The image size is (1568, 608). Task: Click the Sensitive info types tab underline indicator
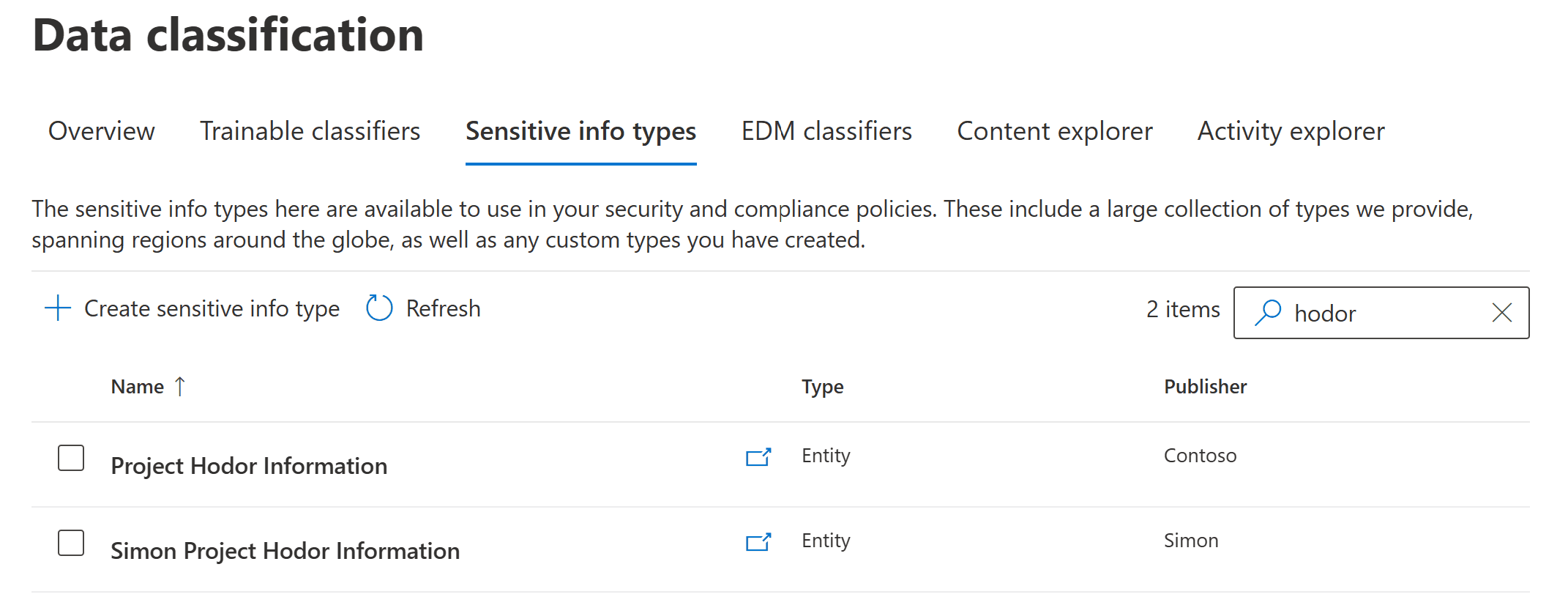[x=580, y=165]
